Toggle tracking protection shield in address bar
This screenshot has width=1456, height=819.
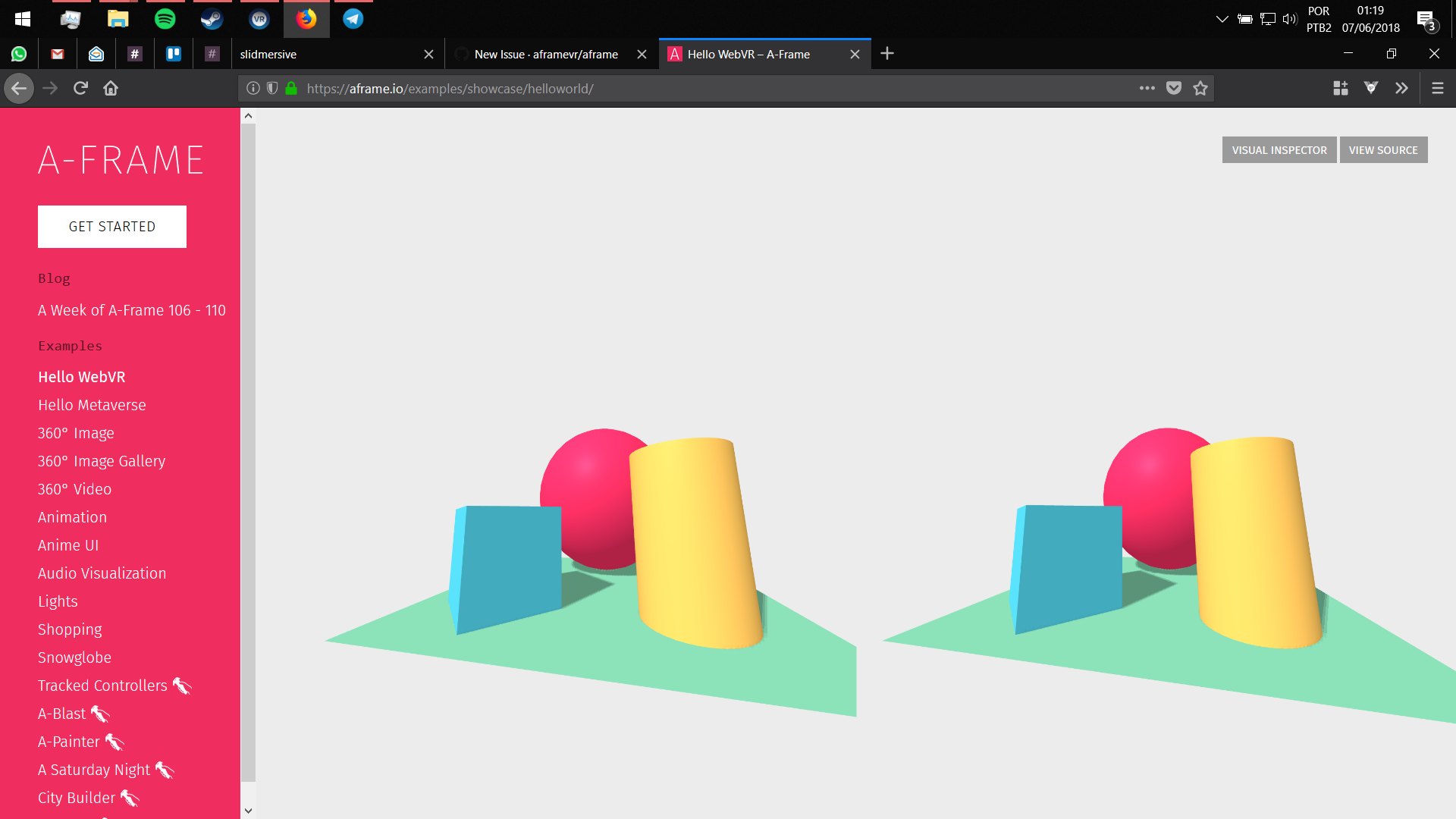pyautogui.click(x=271, y=88)
